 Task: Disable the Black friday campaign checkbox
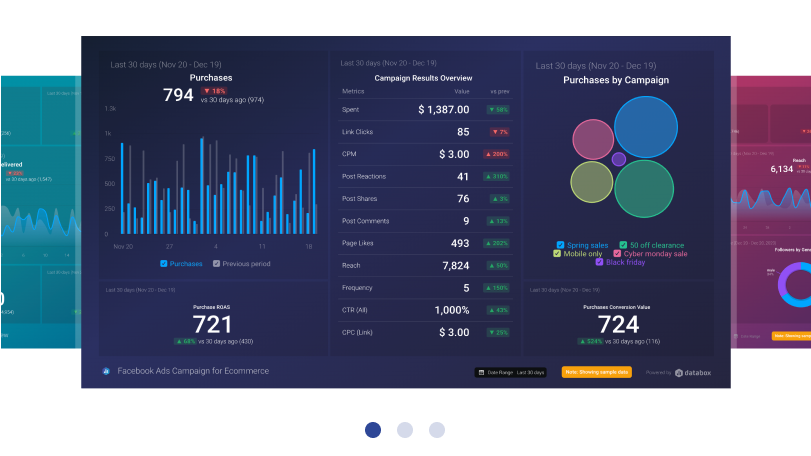pyautogui.click(x=599, y=262)
